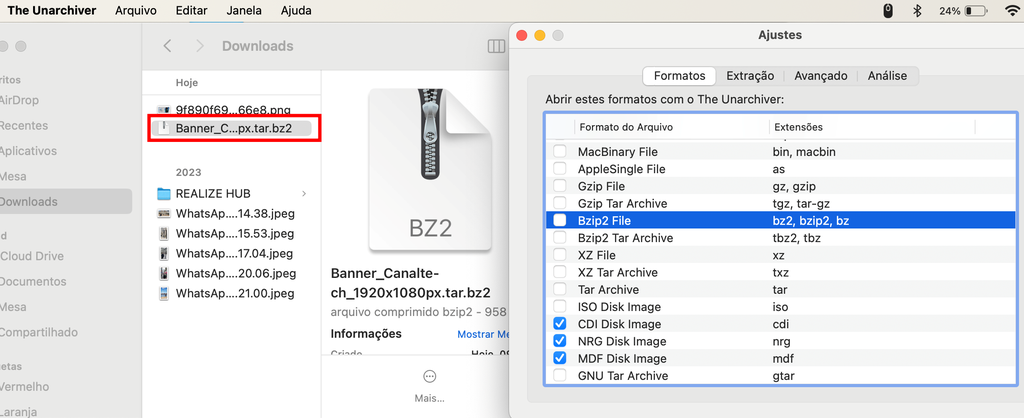
Task: Enable the XZ Tar Archive checkbox
Action: click(560, 272)
